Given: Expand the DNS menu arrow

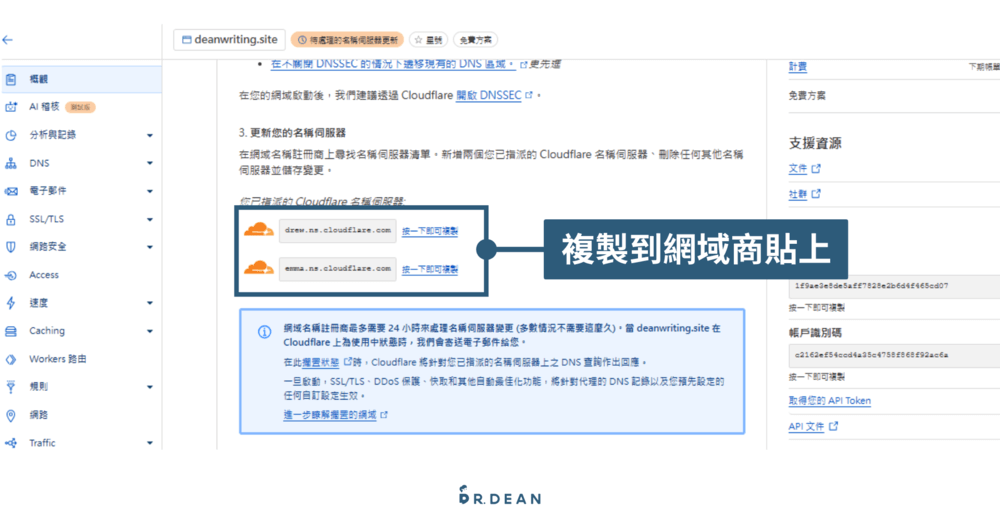Looking at the screenshot, I should tap(150, 163).
